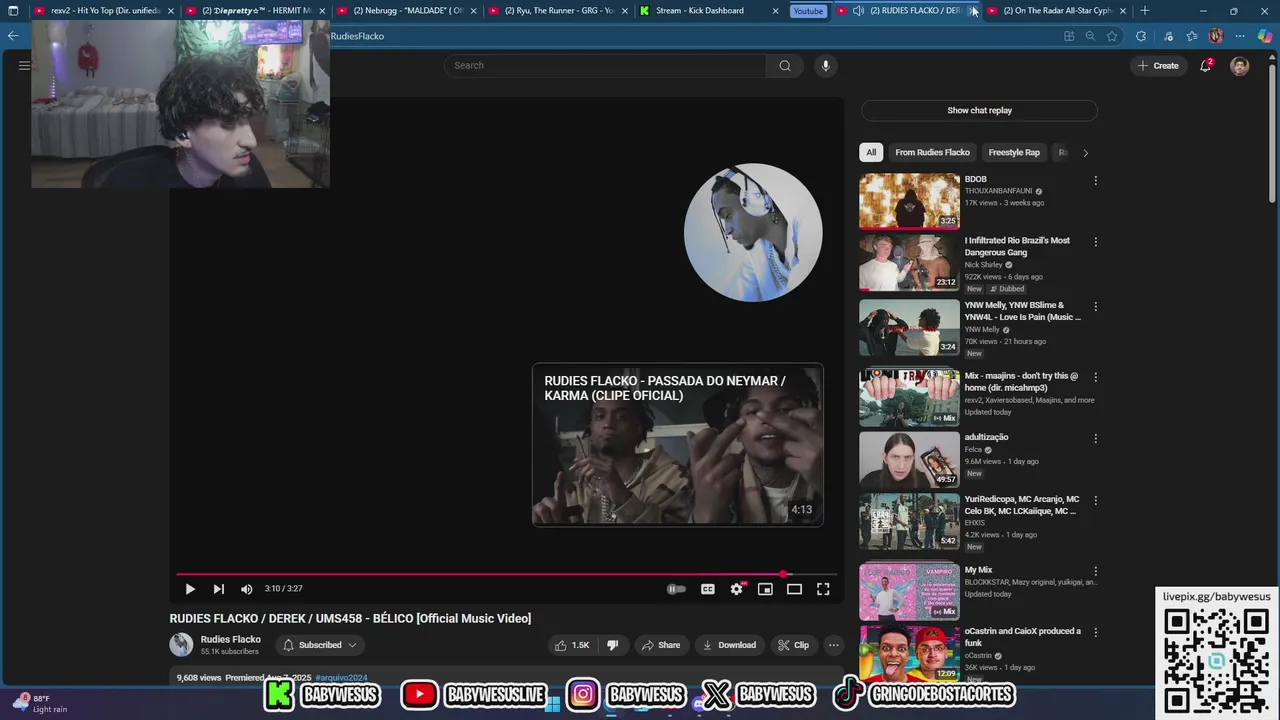This screenshot has height=720, width=1280.
Task: Open the tab actions menu icon
Action: (x=13, y=11)
